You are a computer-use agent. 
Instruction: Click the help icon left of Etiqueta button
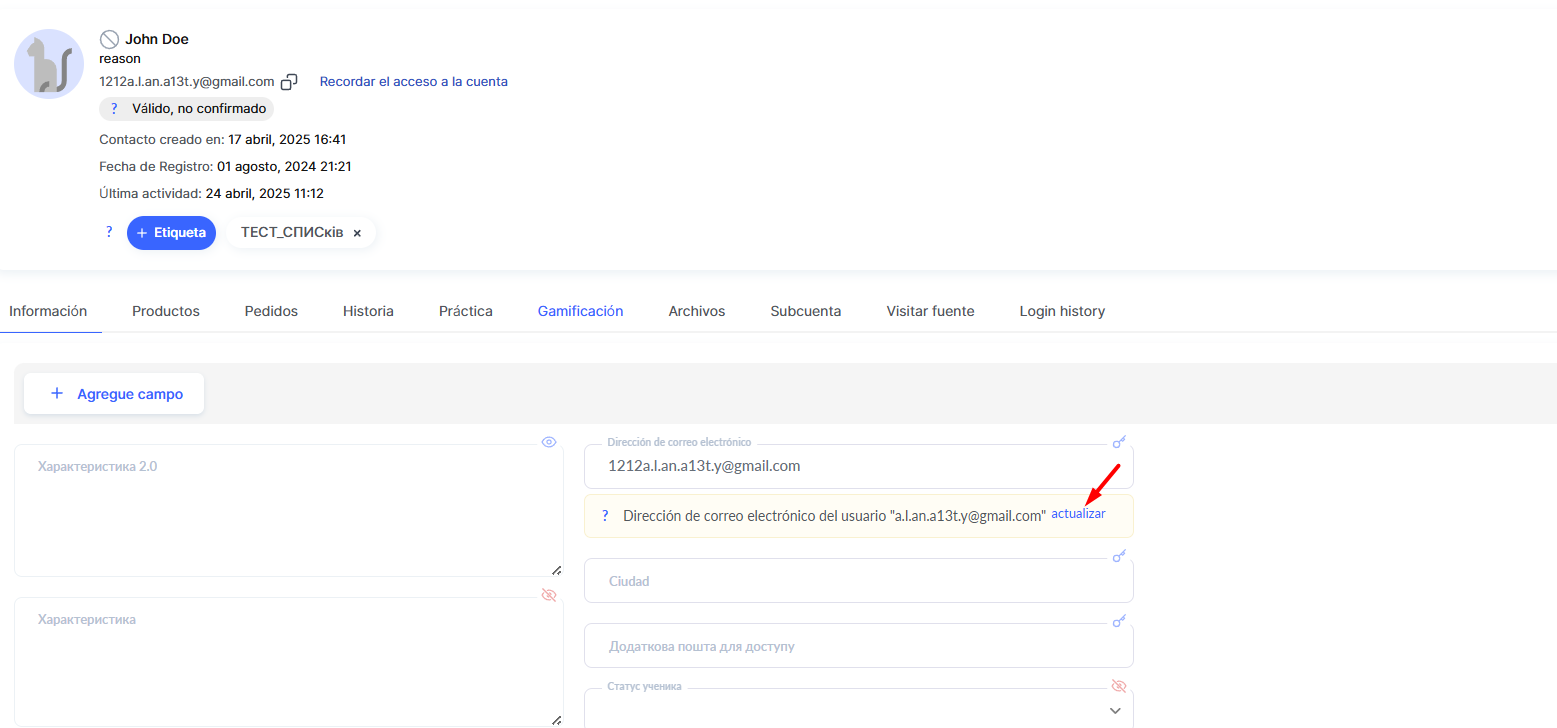109,232
